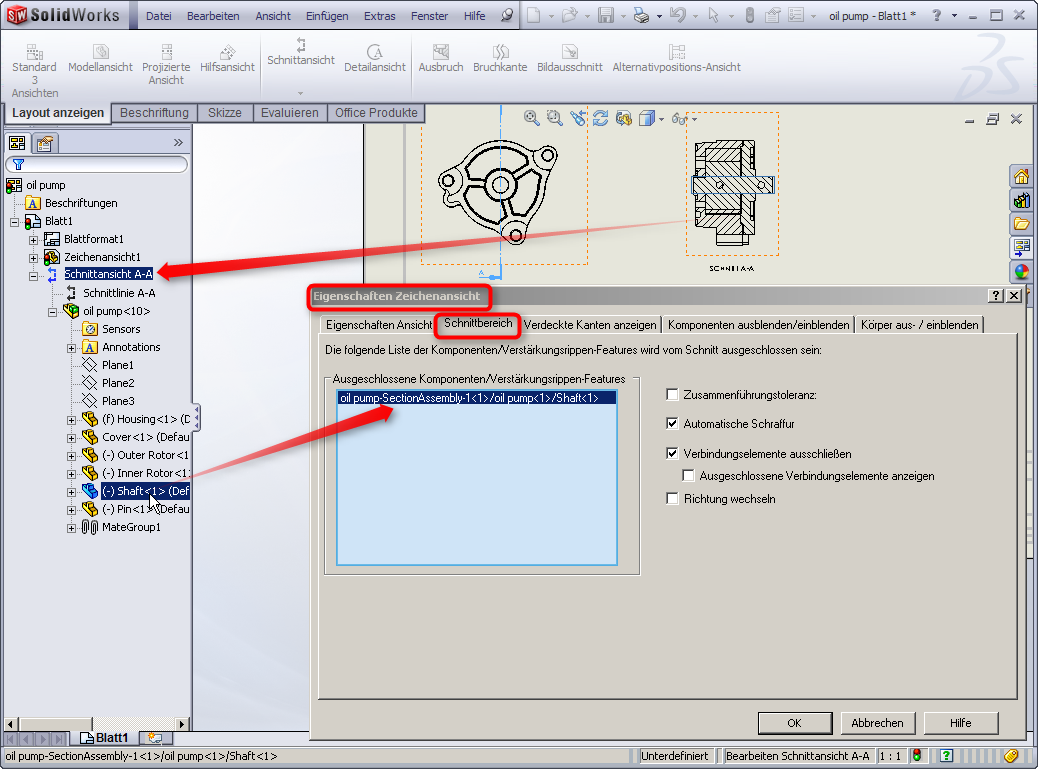Select the Bruchkante tool
Screen dimensions: 1038x769
pyautogui.click(x=500, y=58)
